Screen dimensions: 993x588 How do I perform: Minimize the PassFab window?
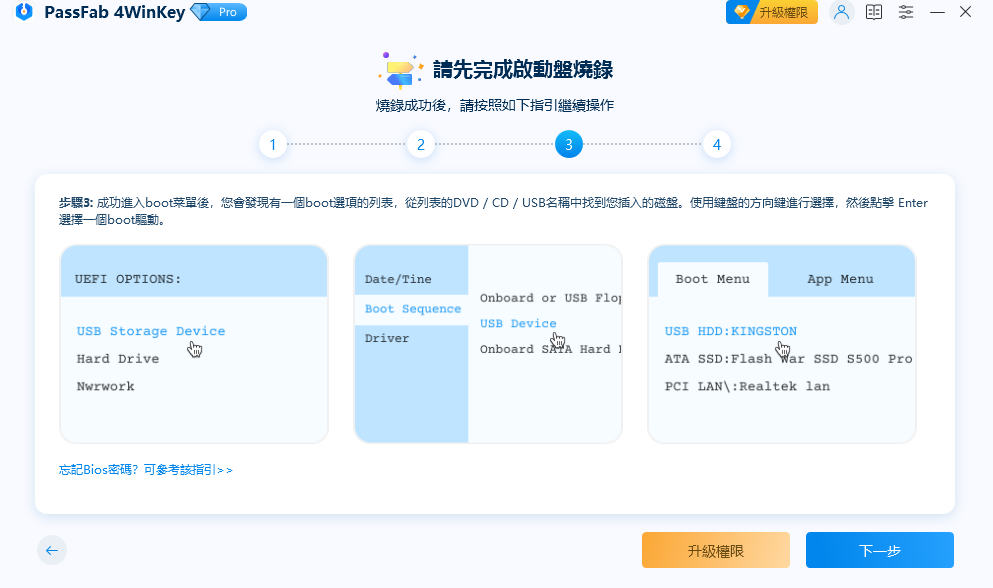coord(937,12)
